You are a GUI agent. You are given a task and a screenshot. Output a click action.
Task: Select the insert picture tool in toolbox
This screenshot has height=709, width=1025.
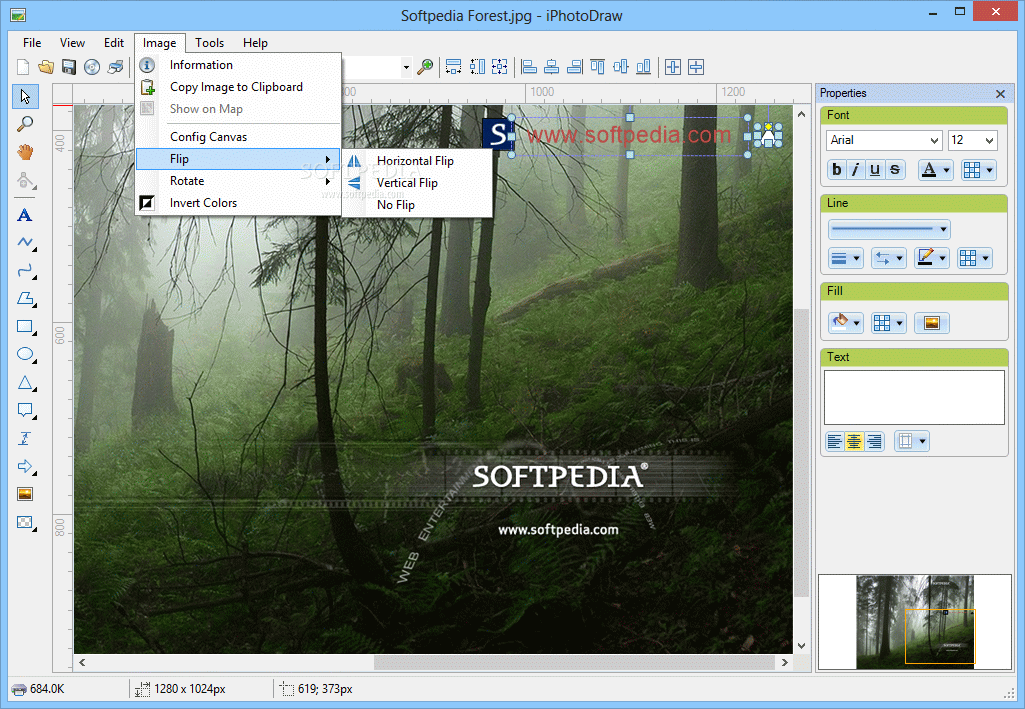tap(25, 494)
